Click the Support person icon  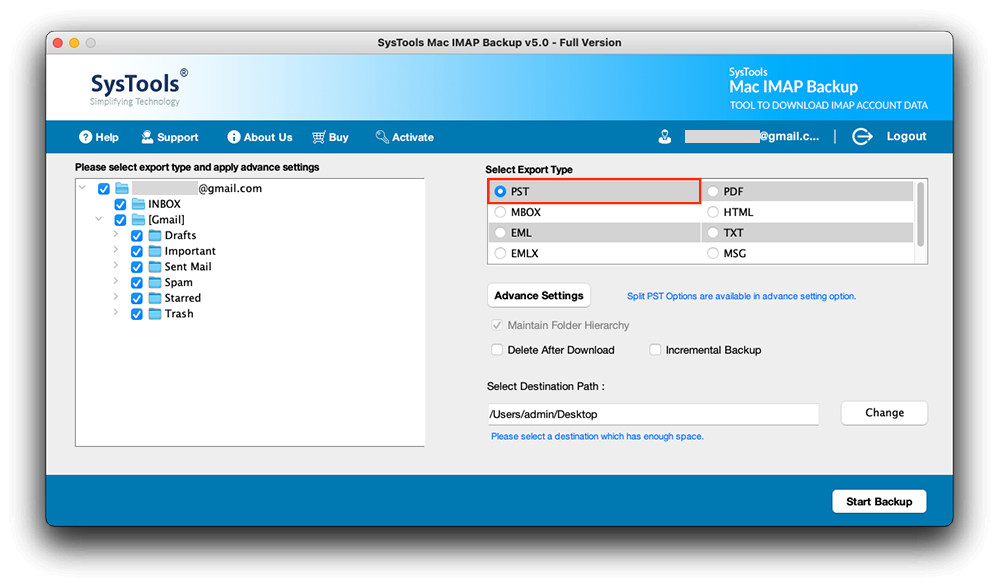click(147, 137)
